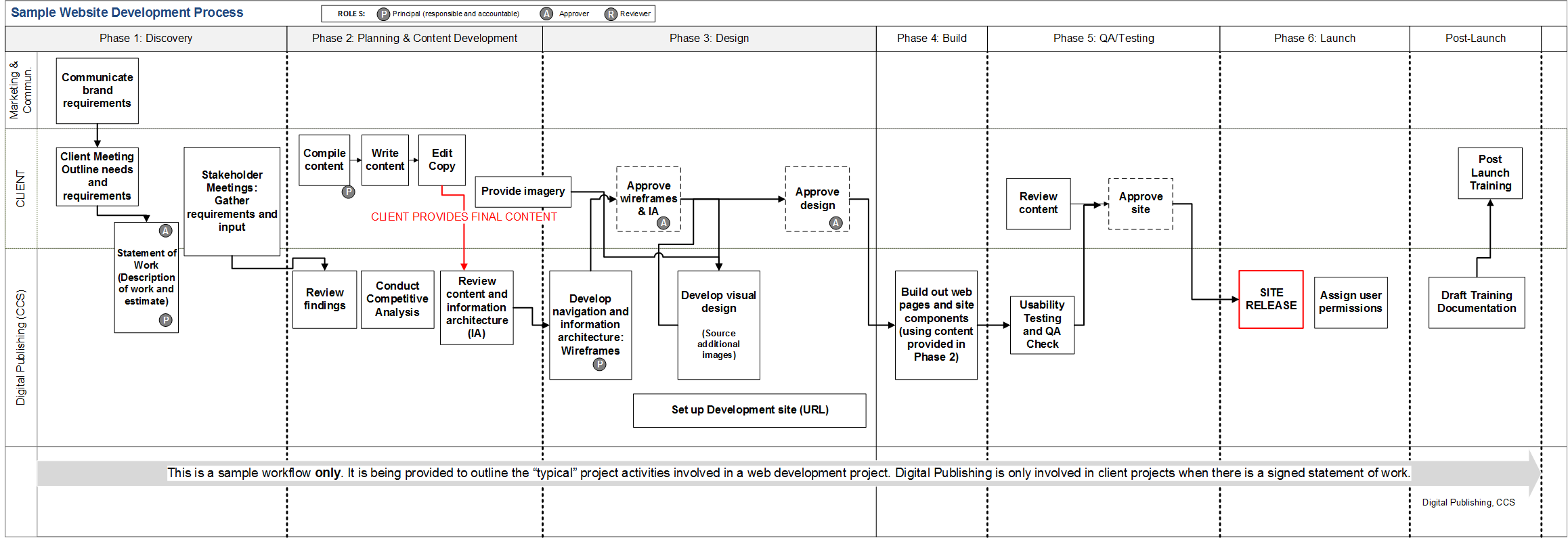The width and height of the screenshot is (1568, 538).
Task: Click the 'P' badge on the Wireframes box
Action: tap(599, 365)
